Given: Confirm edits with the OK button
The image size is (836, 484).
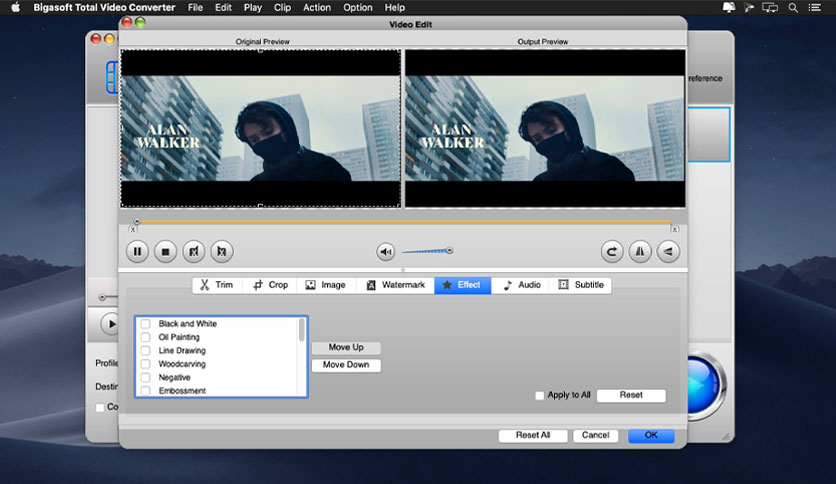Looking at the screenshot, I should click(651, 435).
